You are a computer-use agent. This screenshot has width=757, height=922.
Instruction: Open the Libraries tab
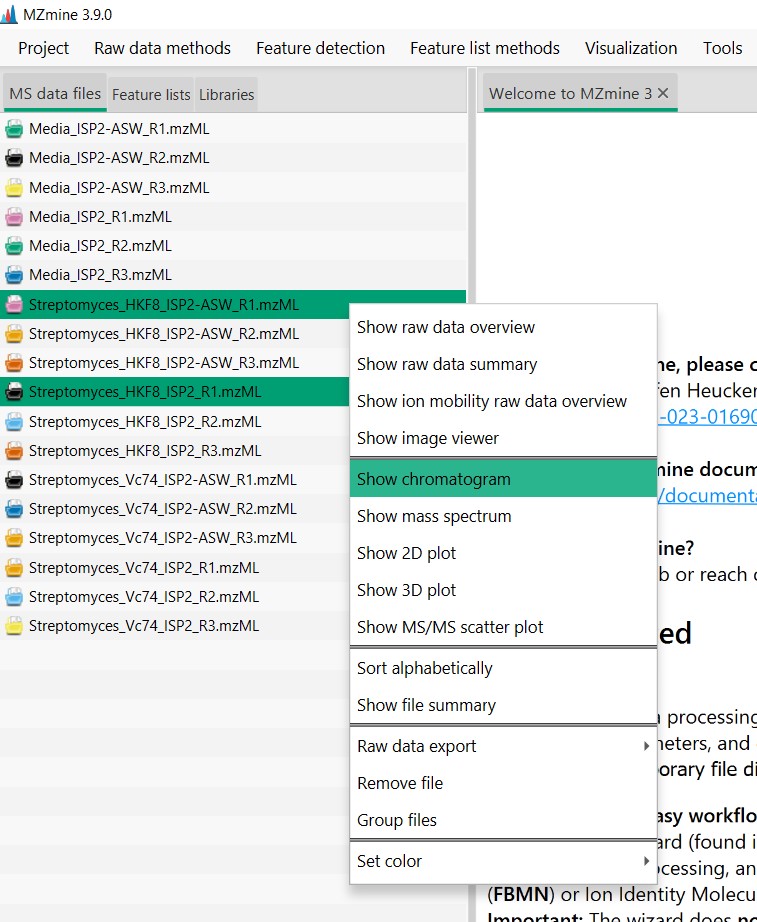(226, 95)
